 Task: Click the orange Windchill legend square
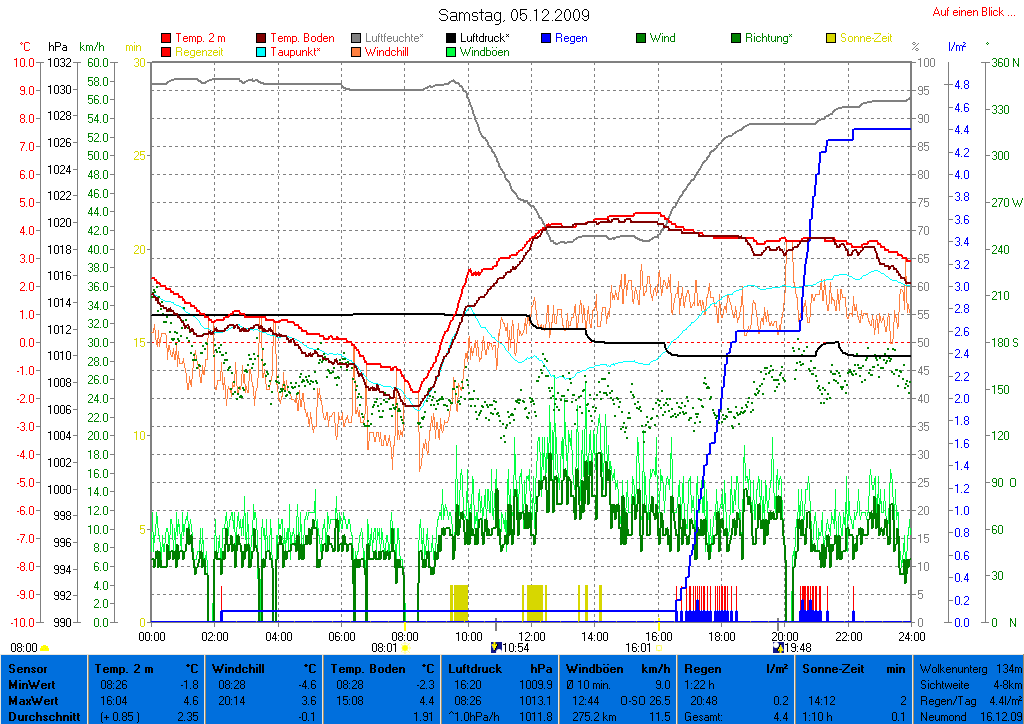coord(357,51)
